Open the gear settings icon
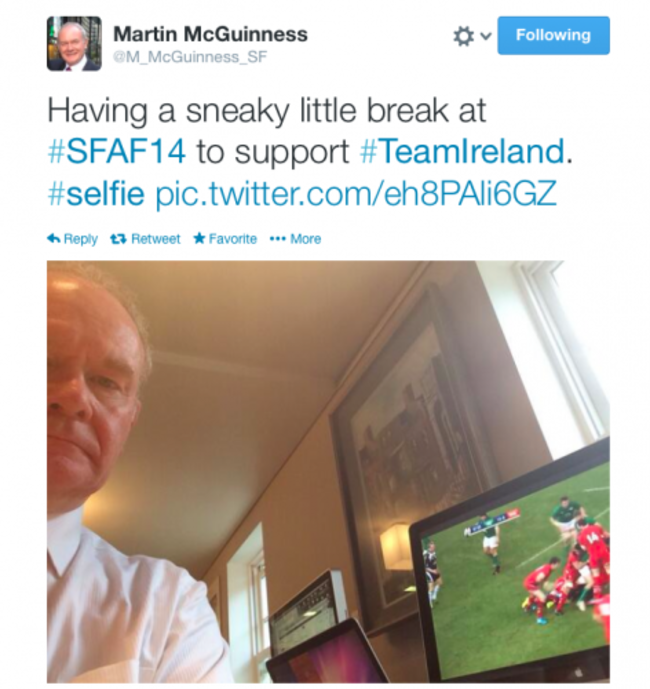This screenshot has width=650, height=689. tap(464, 36)
